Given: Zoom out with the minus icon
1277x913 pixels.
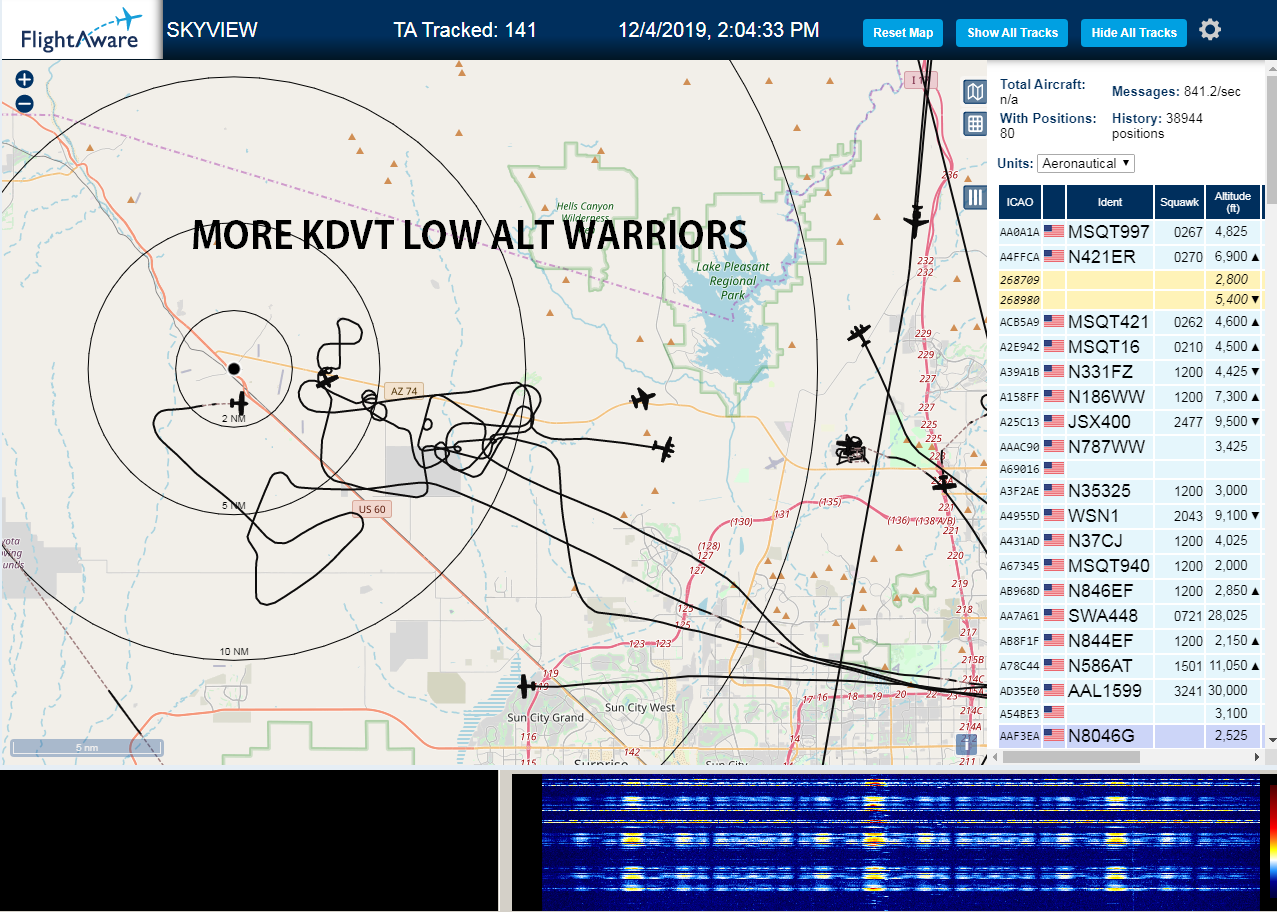Looking at the screenshot, I should (25, 103).
